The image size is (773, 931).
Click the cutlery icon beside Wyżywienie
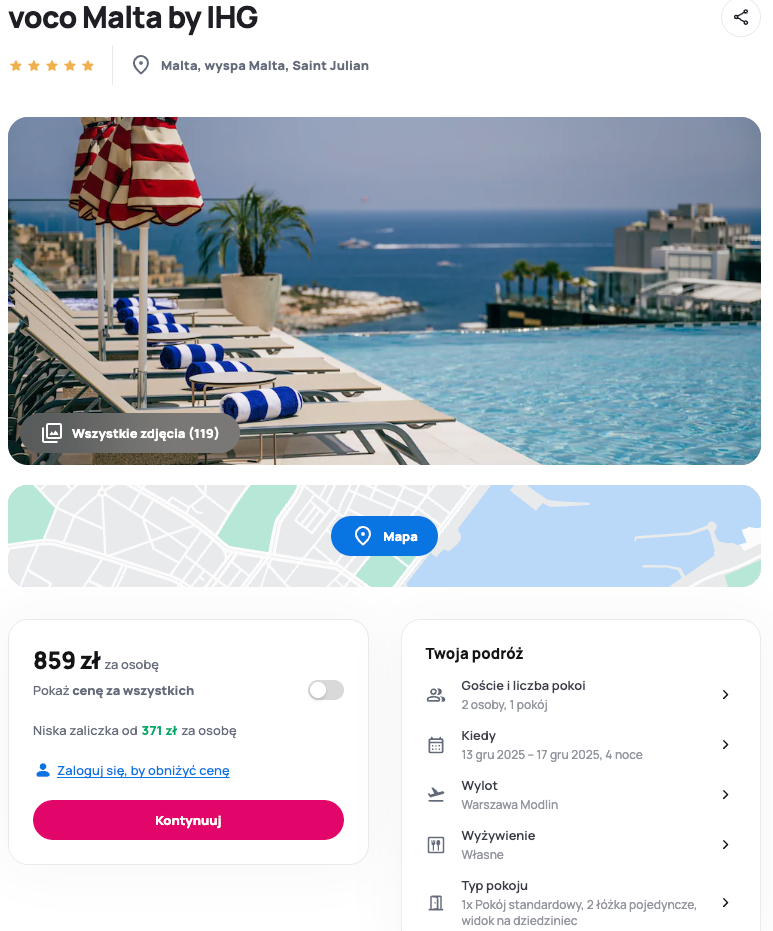[x=436, y=844]
